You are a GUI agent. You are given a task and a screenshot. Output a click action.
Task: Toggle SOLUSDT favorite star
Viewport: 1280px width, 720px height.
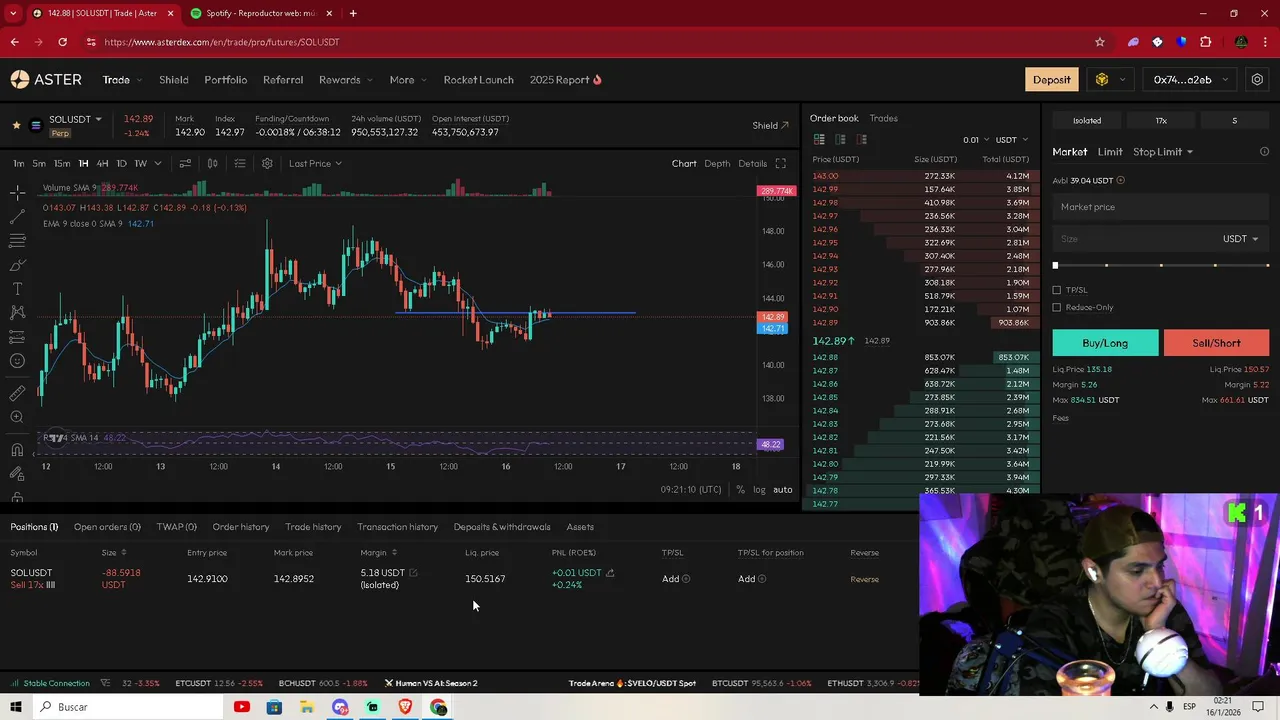coord(16,125)
